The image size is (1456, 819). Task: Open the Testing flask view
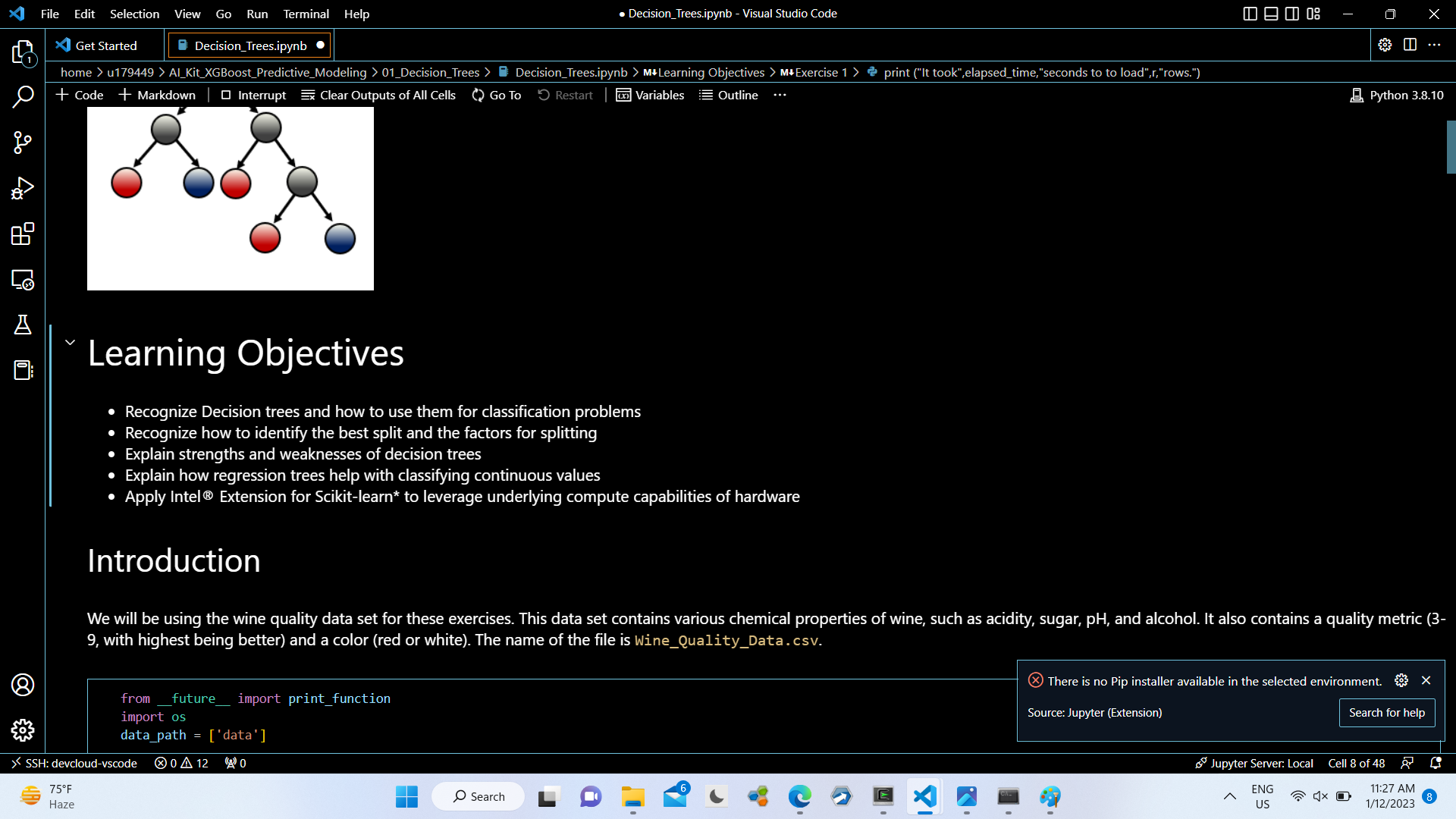[23, 325]
